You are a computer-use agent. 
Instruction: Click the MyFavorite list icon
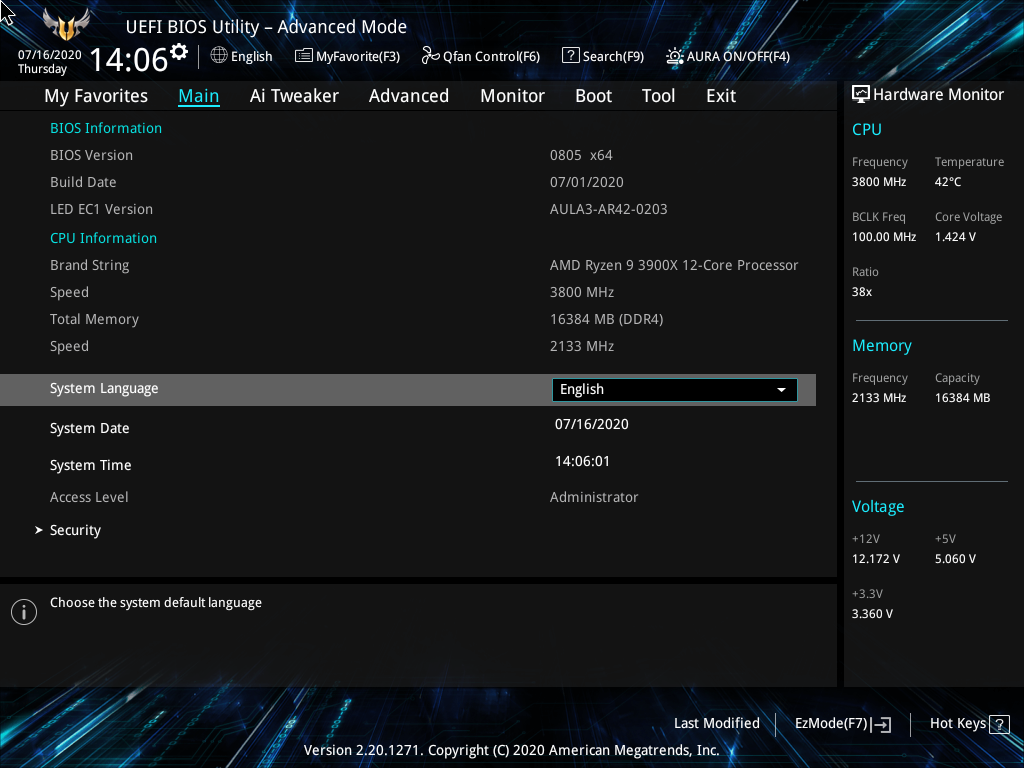pyautogui.click(x=303, y=56)
